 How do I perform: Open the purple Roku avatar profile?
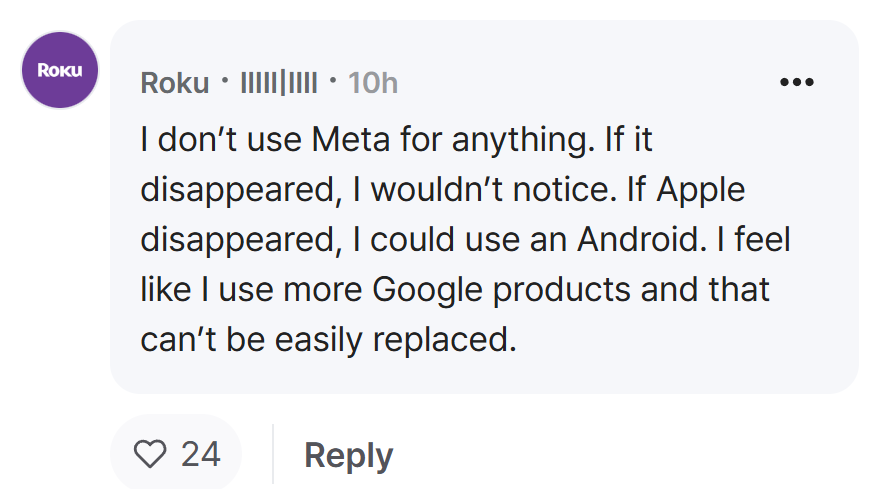point(60,70)
